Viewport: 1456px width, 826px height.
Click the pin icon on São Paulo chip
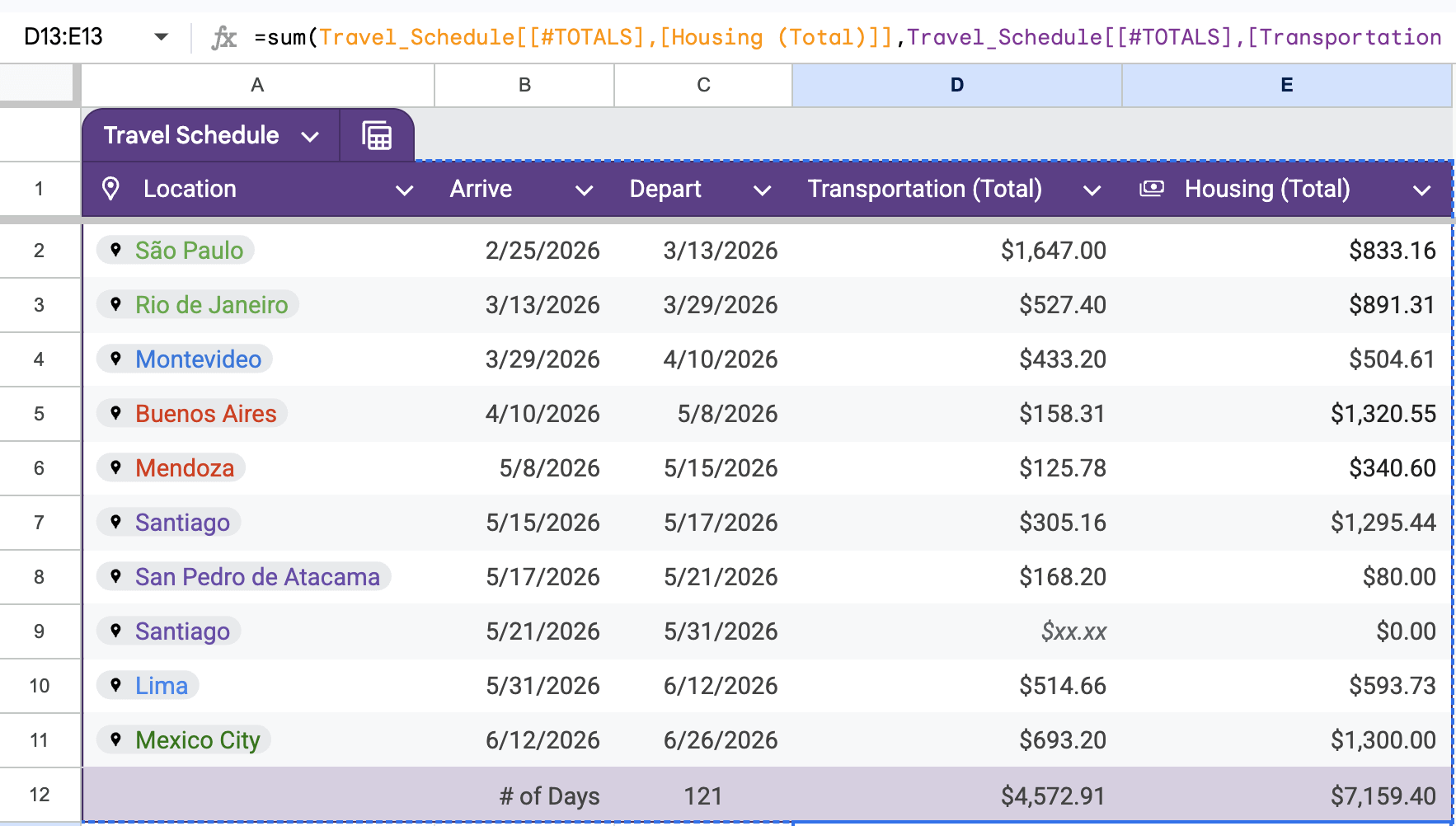(x=116, y=250)
